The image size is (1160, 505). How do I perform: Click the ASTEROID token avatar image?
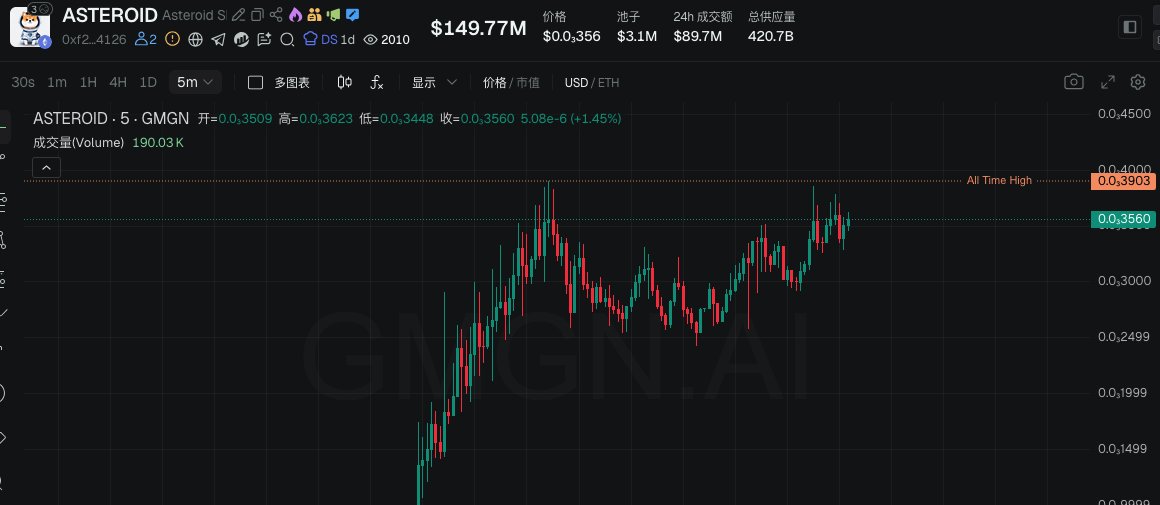click(x=30, y=28)
